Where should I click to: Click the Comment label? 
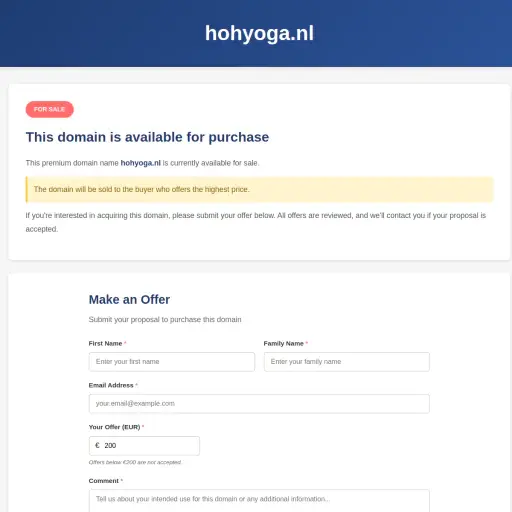pos(104,481)
